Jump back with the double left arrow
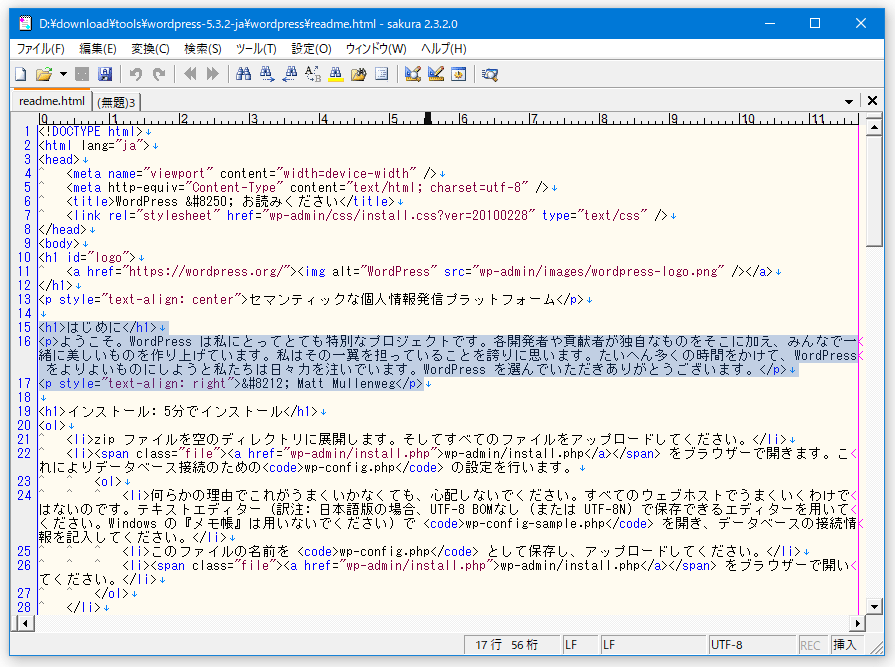This screenshot has width=895, height=667. click(190, 74)
